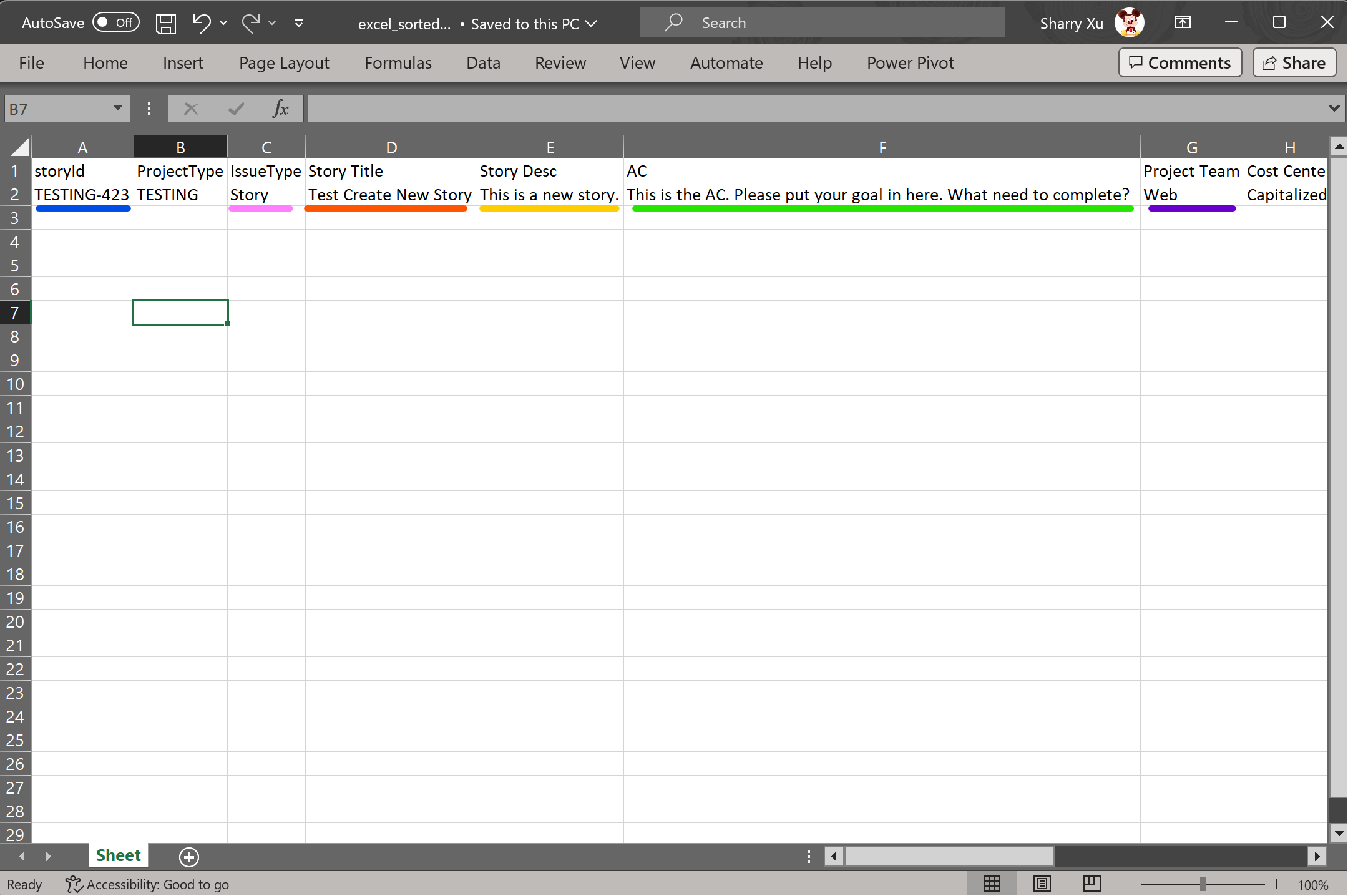Viewport: 1348px width, 896px height.
Task: Click the New Sheet plus icon
Action: [189, 857]
